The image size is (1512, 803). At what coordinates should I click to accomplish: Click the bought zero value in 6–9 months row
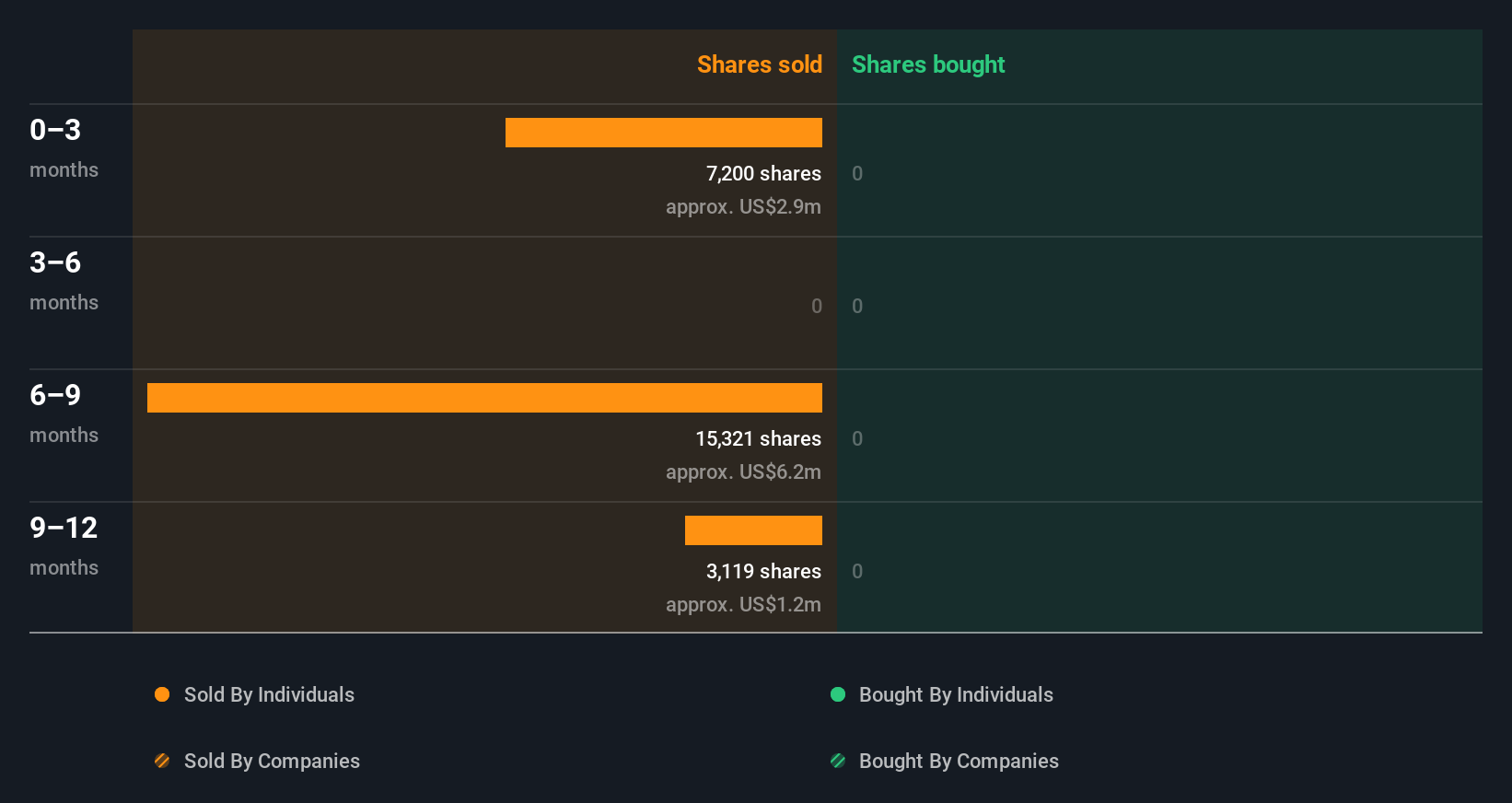pos(857,438)
